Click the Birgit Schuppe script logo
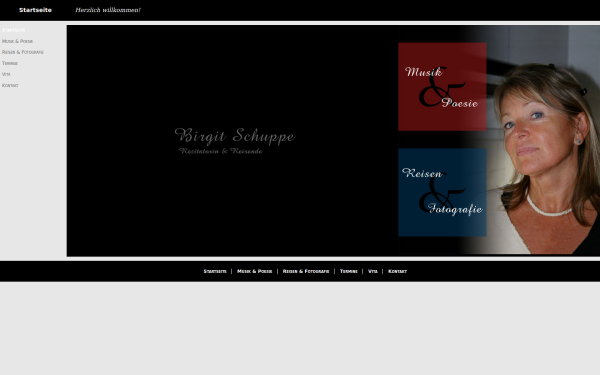This screenshot has width=600, height=375. (235, 136)
